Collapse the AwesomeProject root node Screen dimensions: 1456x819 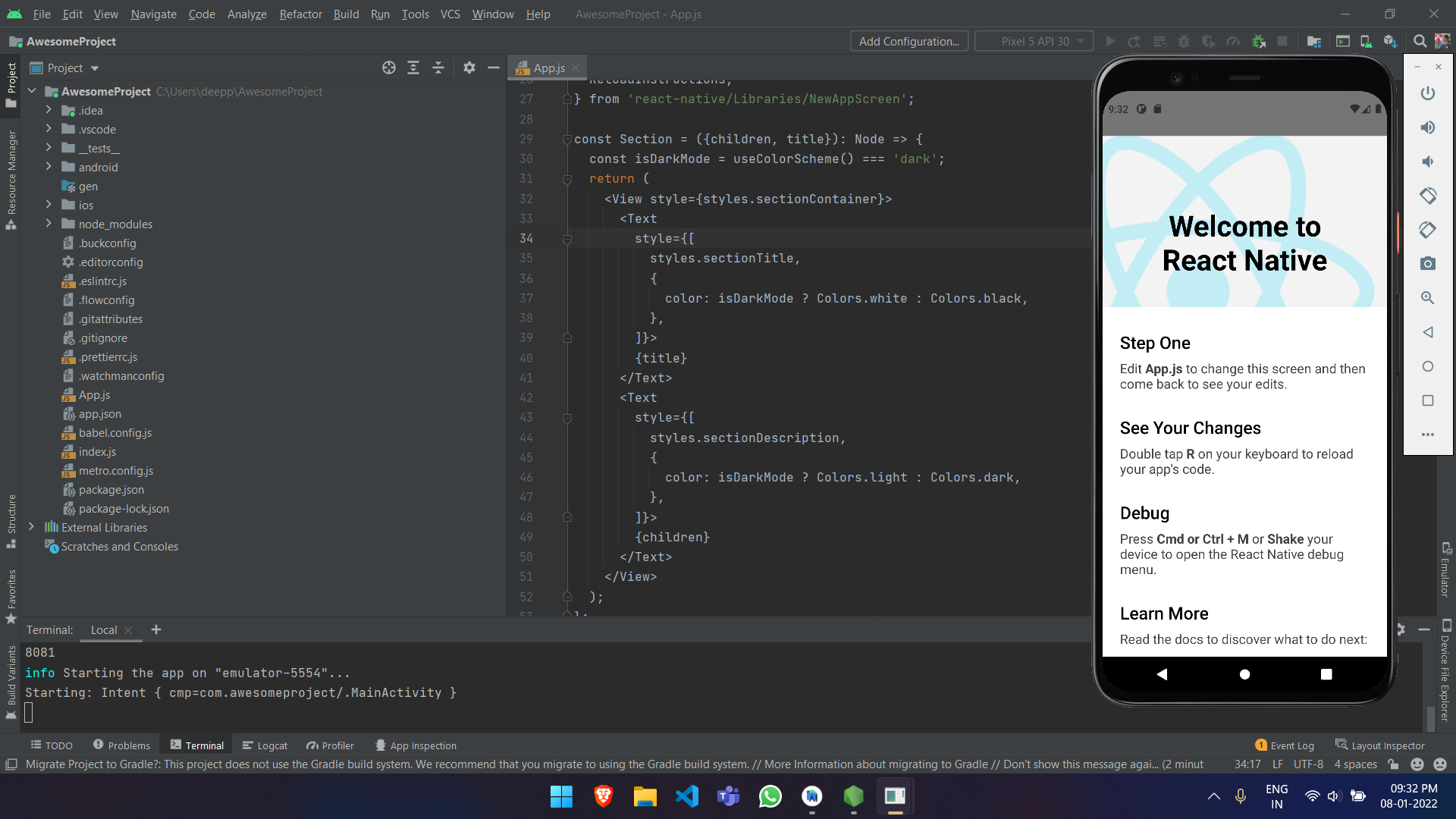(x=32, y=91)
